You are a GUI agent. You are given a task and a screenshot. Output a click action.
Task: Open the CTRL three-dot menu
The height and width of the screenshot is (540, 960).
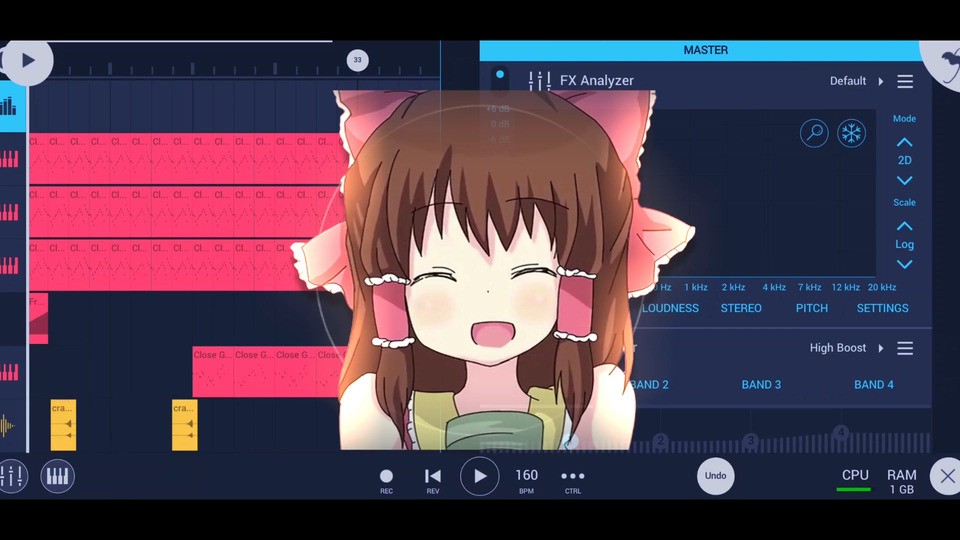(572, 481)
